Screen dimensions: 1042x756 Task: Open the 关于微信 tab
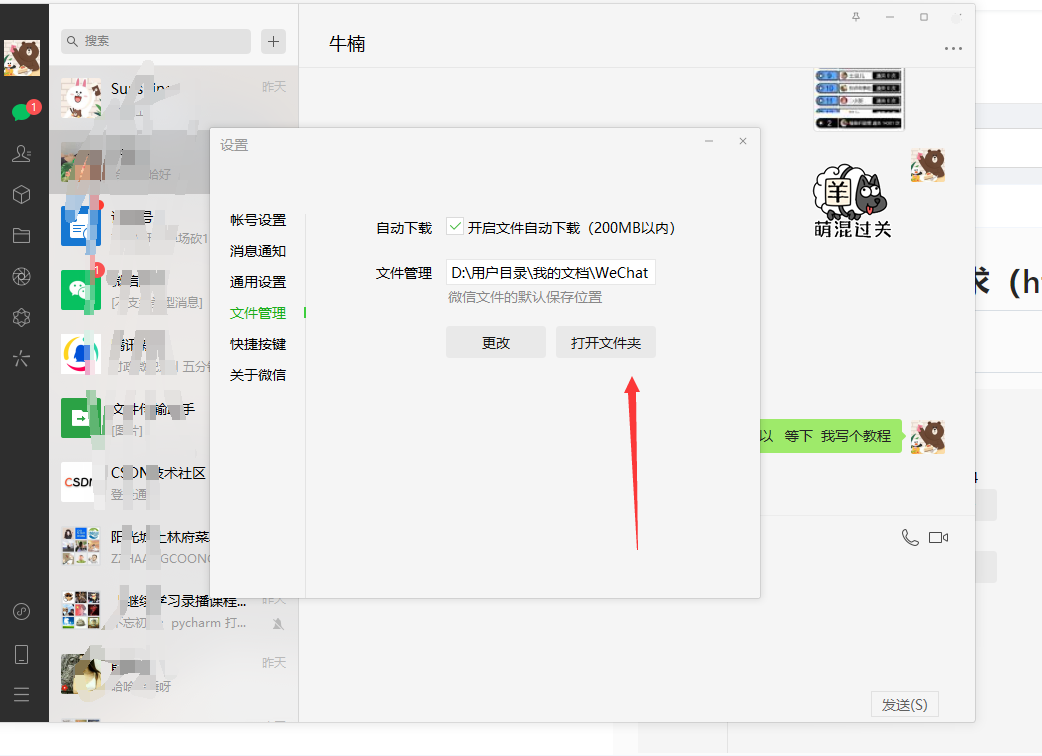[x=258, y=375]
